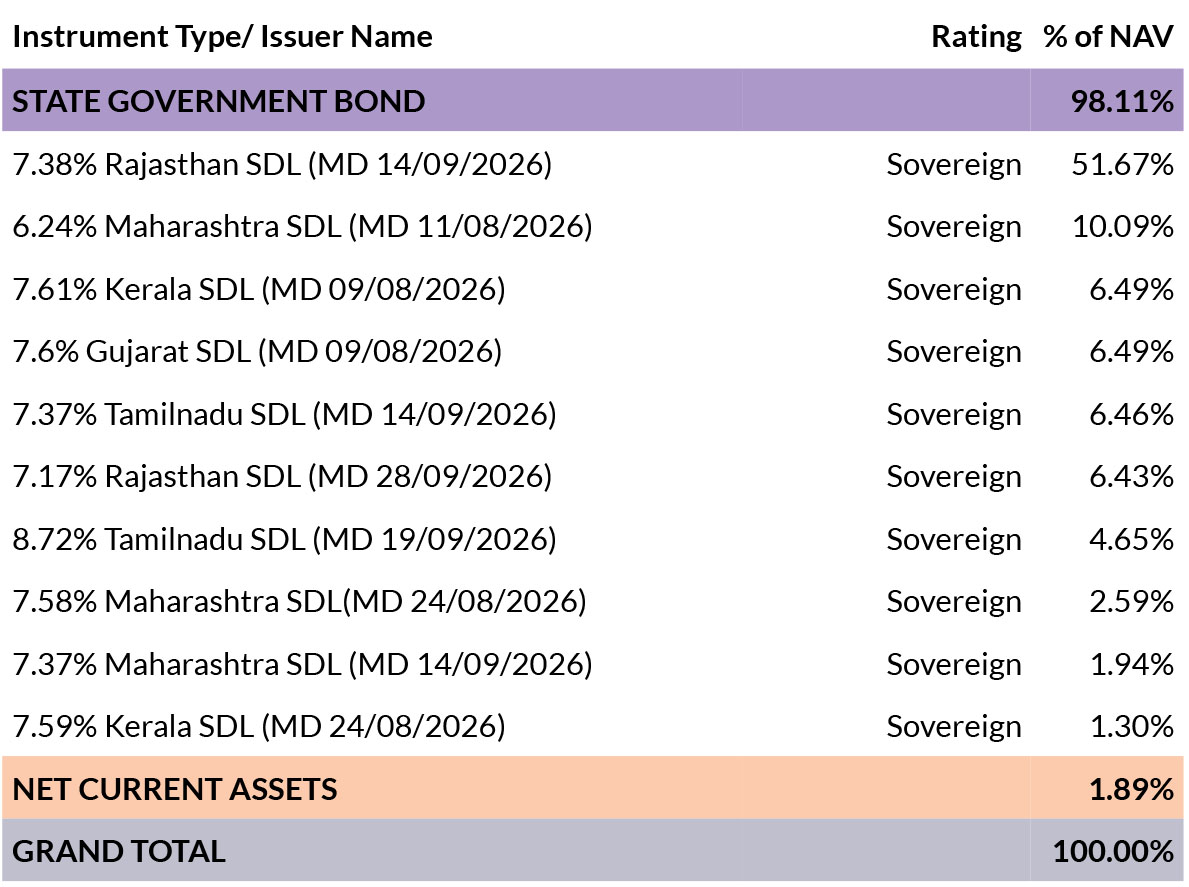Select 8.72% Tamilnadu SDL entry
This screenshot has width=1189, height=887.
284,540
